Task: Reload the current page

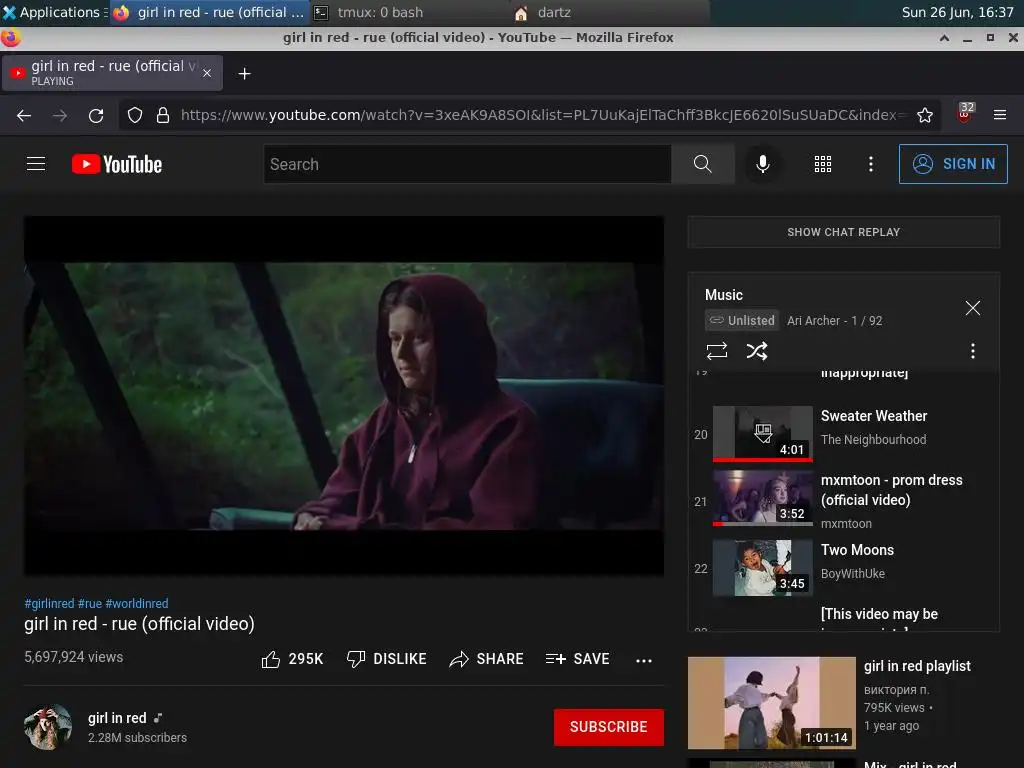Action: 96,116
